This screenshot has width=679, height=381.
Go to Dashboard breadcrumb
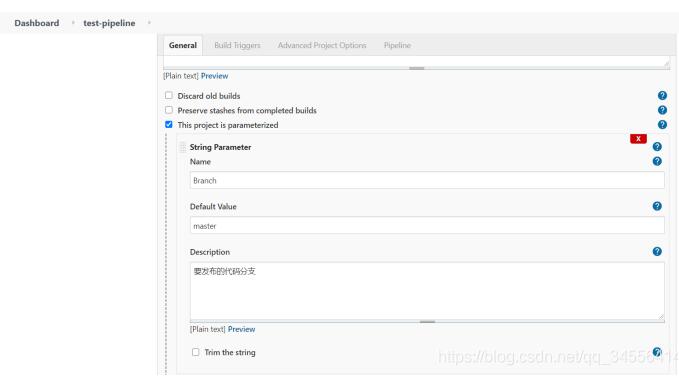point(37,23)
